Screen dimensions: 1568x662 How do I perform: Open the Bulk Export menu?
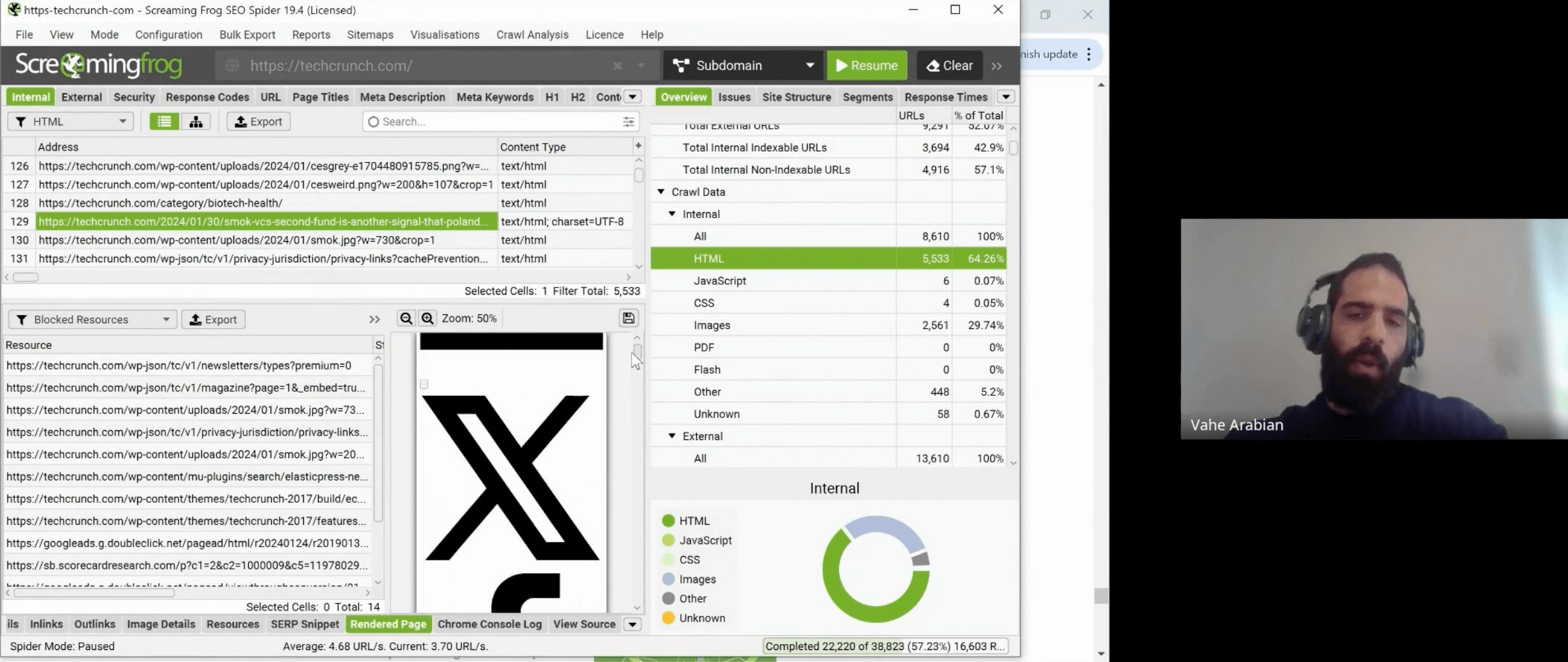(x=247, y=35)
